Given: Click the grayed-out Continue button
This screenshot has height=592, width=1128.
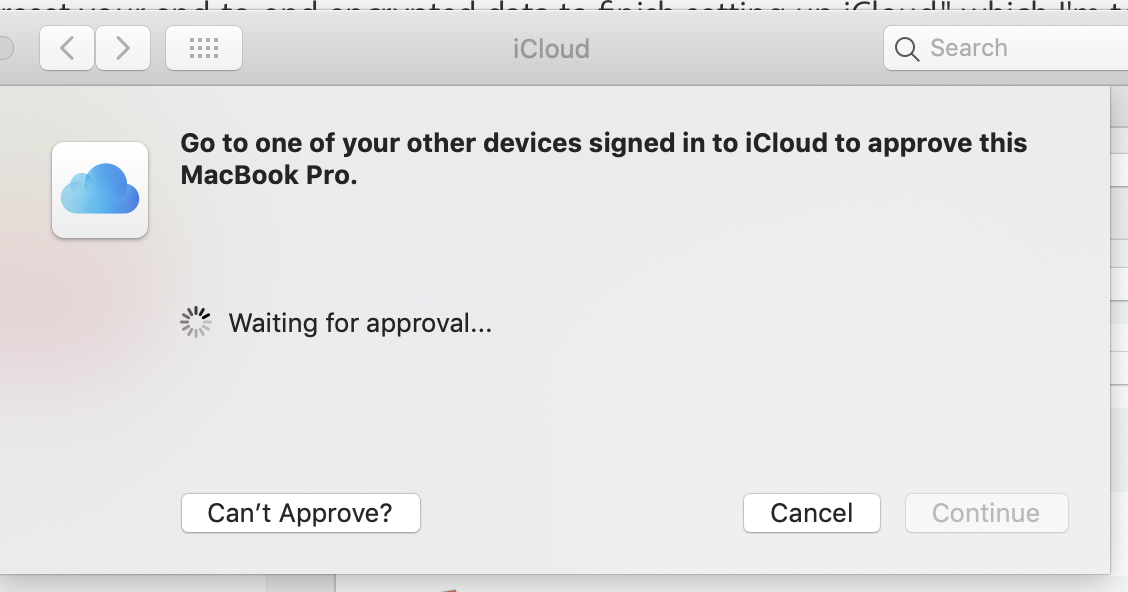Looking at the screenshot, I should (986, 513).
